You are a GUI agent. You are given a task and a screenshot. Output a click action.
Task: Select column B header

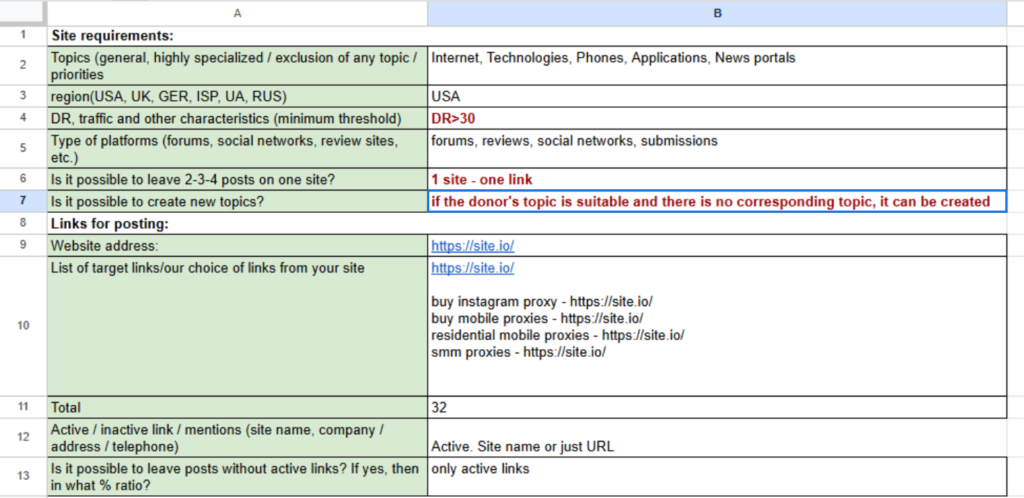[x=717, y=12]
